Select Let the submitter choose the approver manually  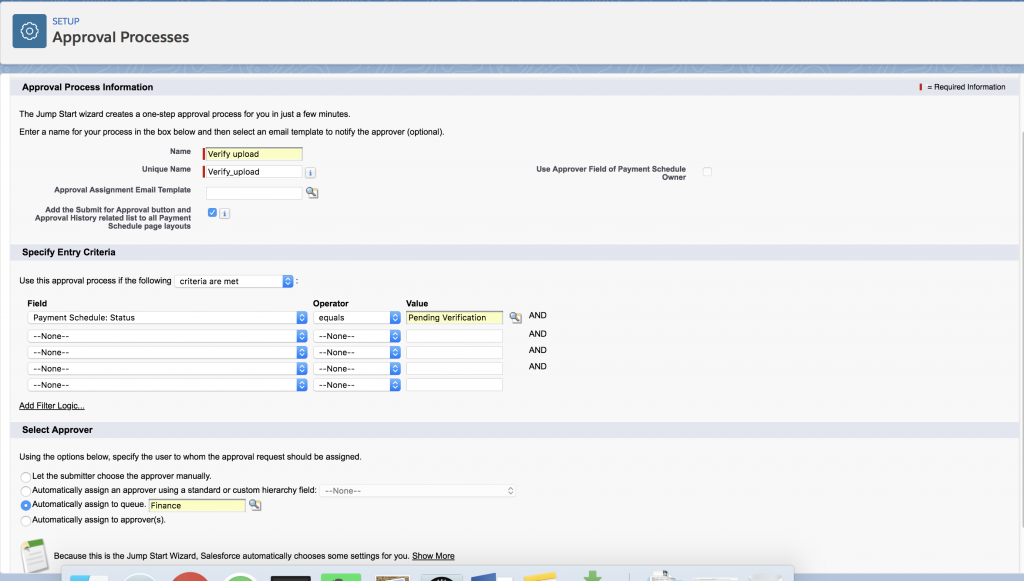pyautogui.click(x=26, y=475)
